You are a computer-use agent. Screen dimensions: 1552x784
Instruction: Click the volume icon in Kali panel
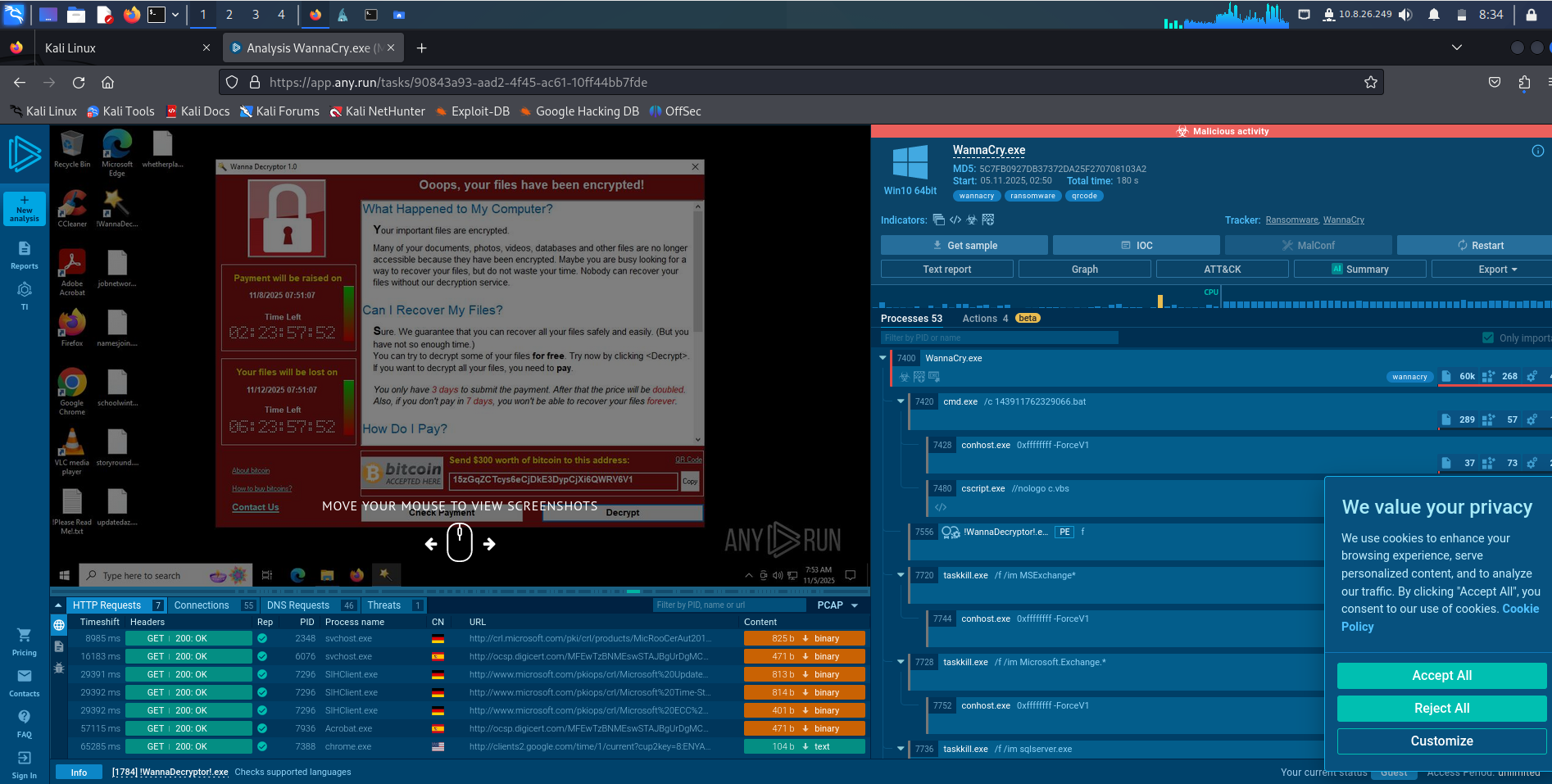[1405, 15]
